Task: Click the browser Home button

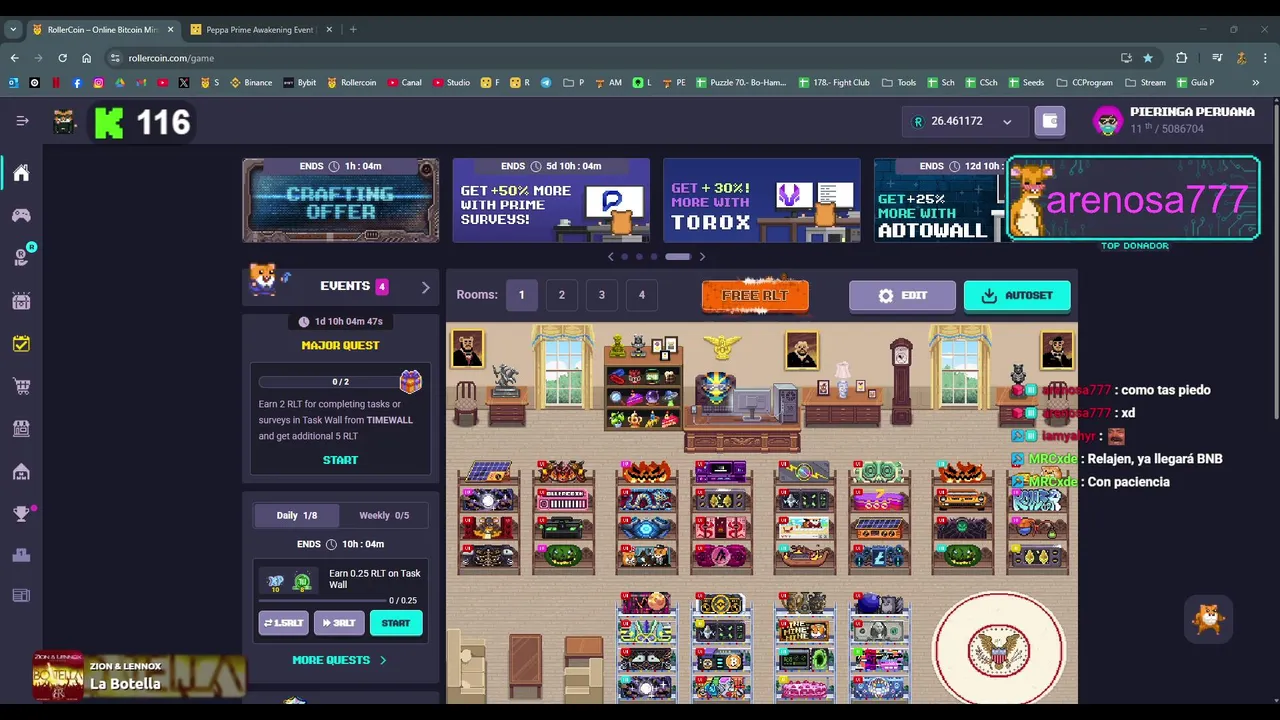Action: tap(86, 58)
